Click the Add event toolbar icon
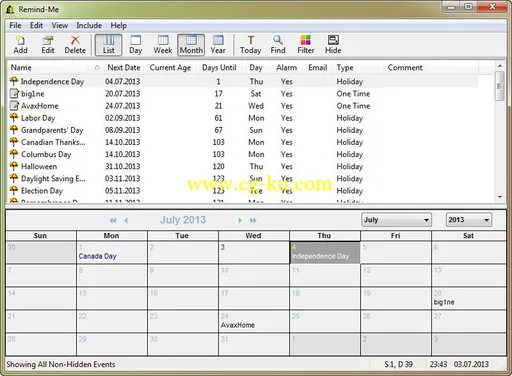 20,45
